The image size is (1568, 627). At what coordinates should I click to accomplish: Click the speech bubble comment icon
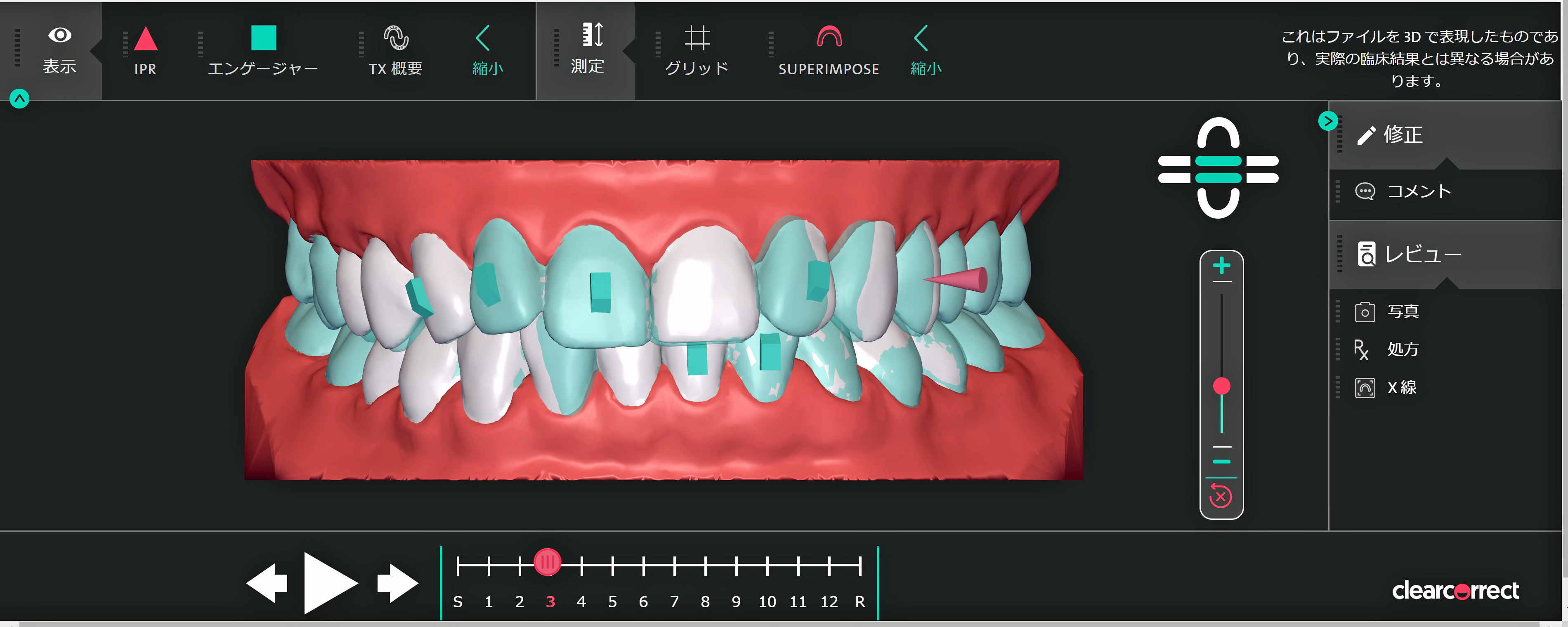pos(1365,191)
